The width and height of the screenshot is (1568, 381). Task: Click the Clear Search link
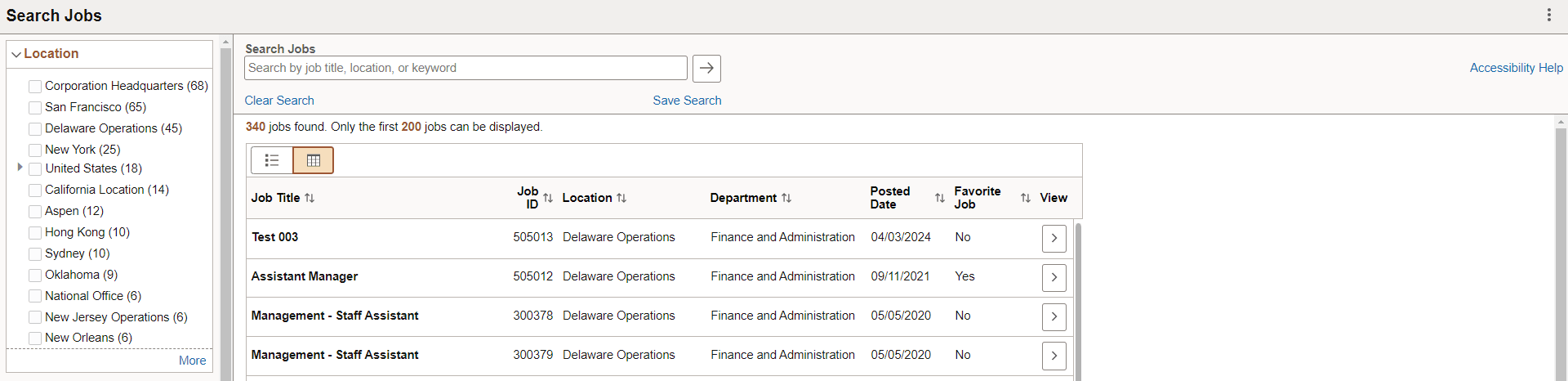click(279, 101)
